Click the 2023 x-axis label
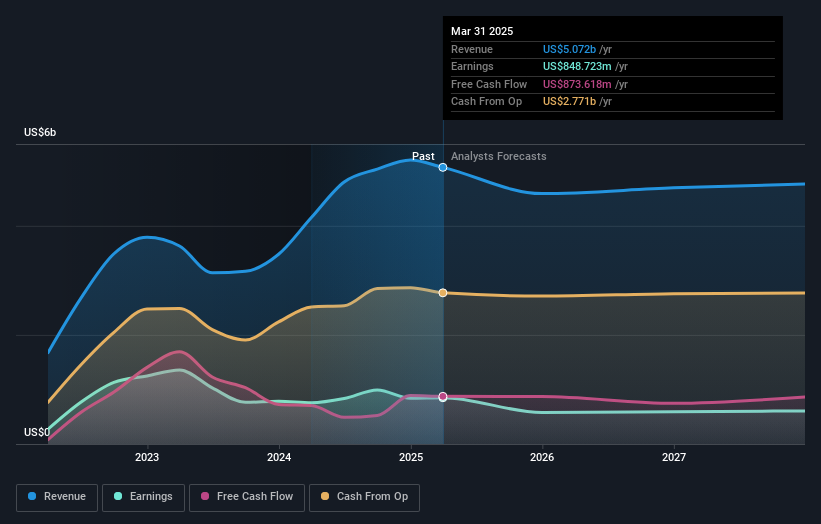Viewport: 821px width, 524px height. click(147, 458)
